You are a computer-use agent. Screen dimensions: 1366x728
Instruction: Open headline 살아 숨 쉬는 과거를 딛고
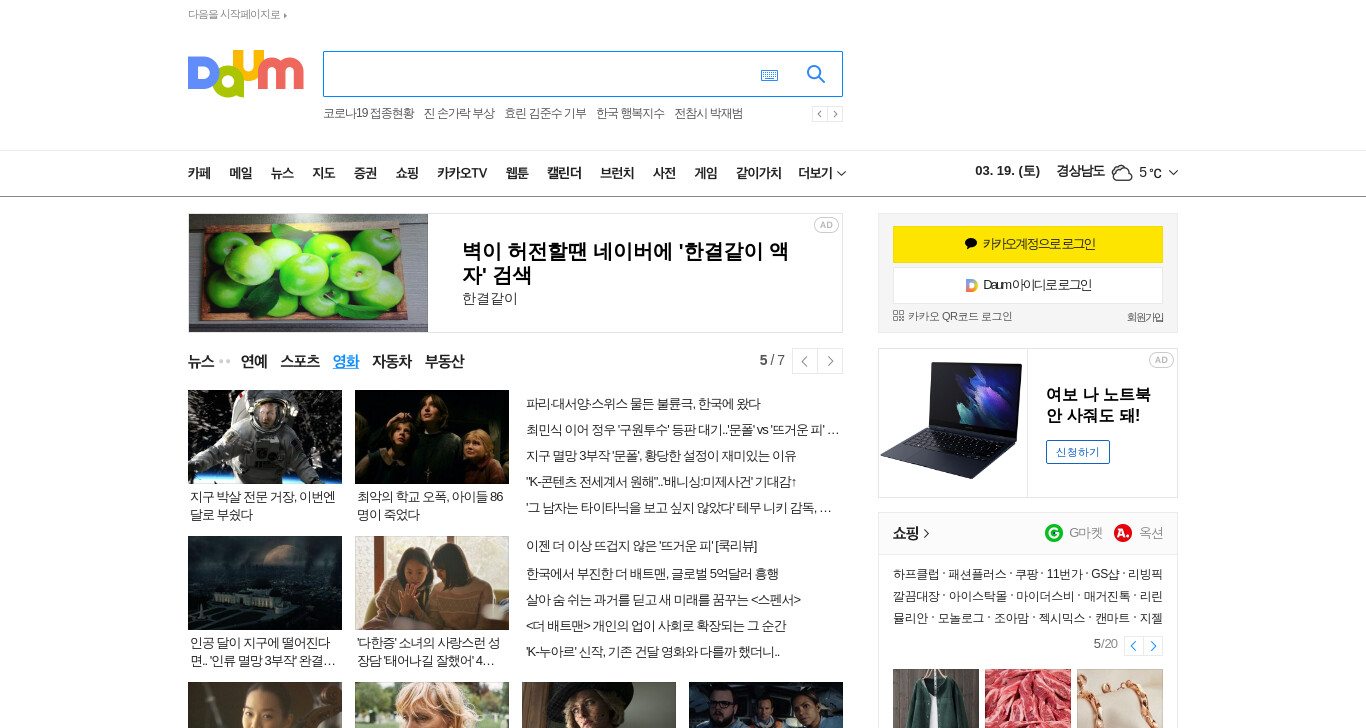[x=663, y=600]
